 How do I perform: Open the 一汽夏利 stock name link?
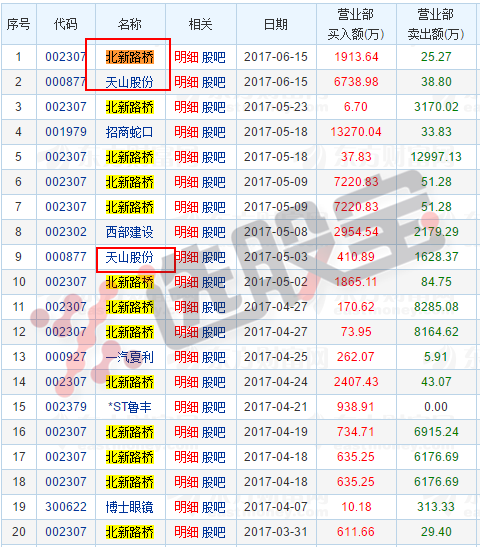click(129, 357)
